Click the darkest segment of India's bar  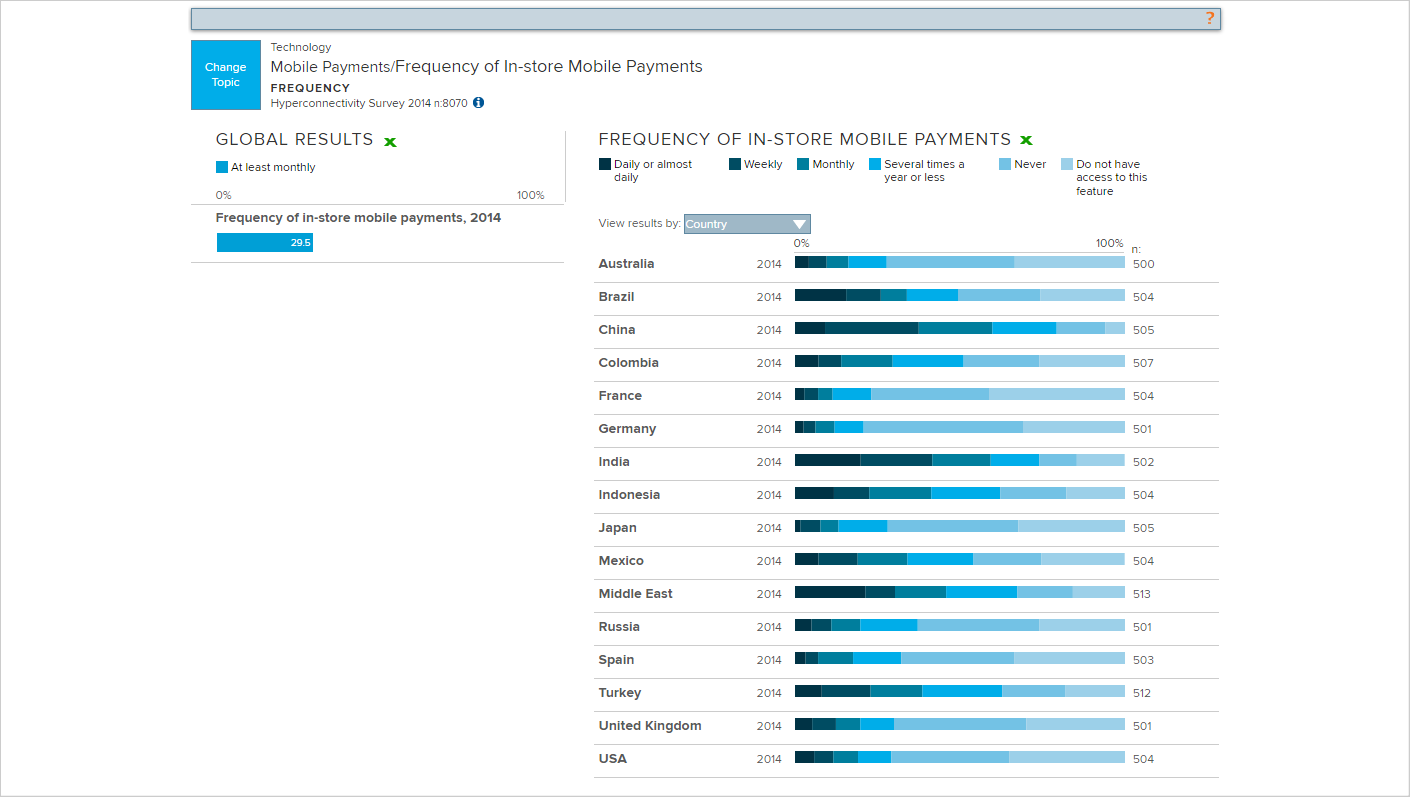tap(825, 461)
